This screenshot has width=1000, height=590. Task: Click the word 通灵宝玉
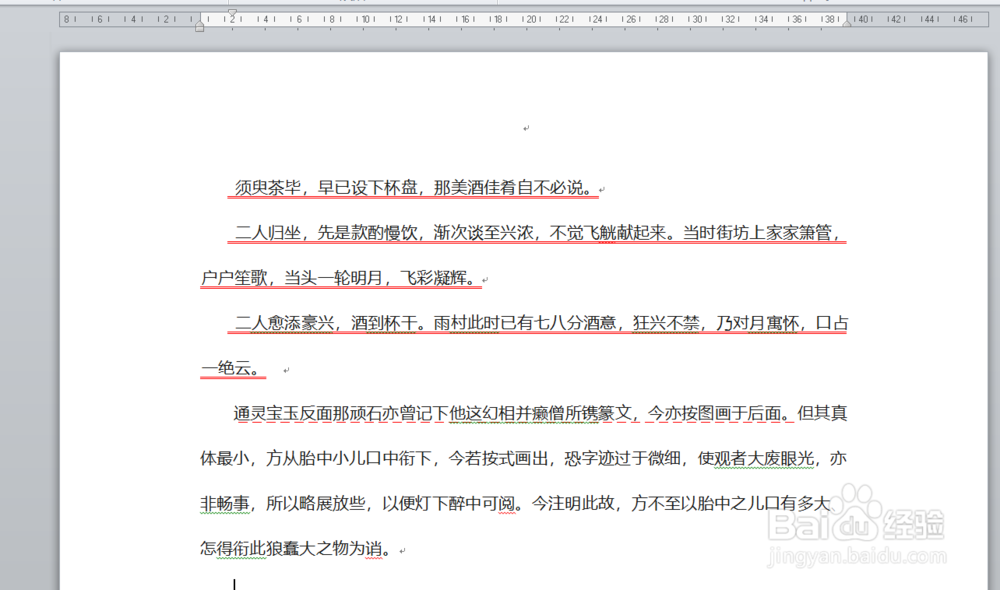click(266, 413)
